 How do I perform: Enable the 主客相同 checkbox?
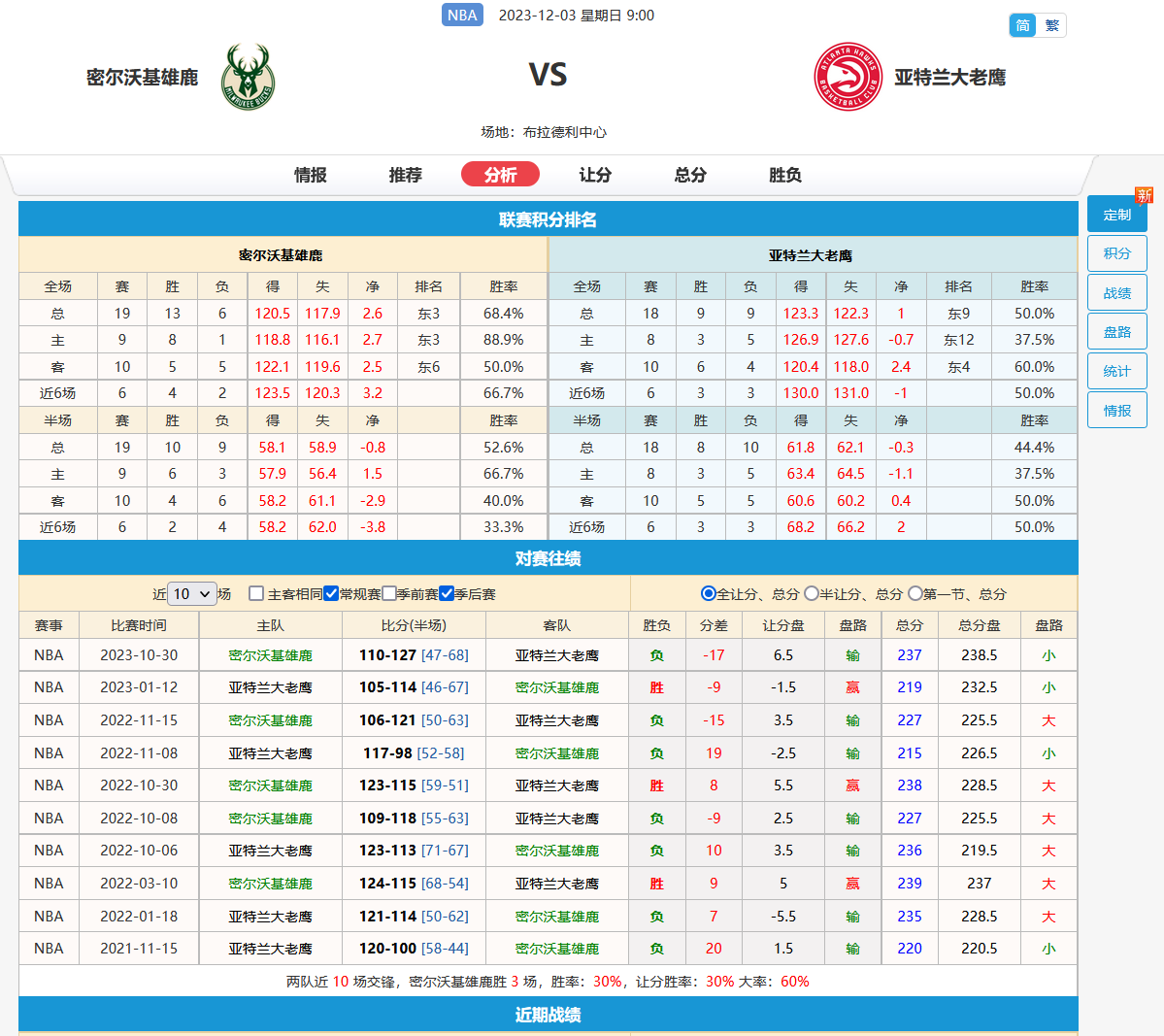point(255,592)
